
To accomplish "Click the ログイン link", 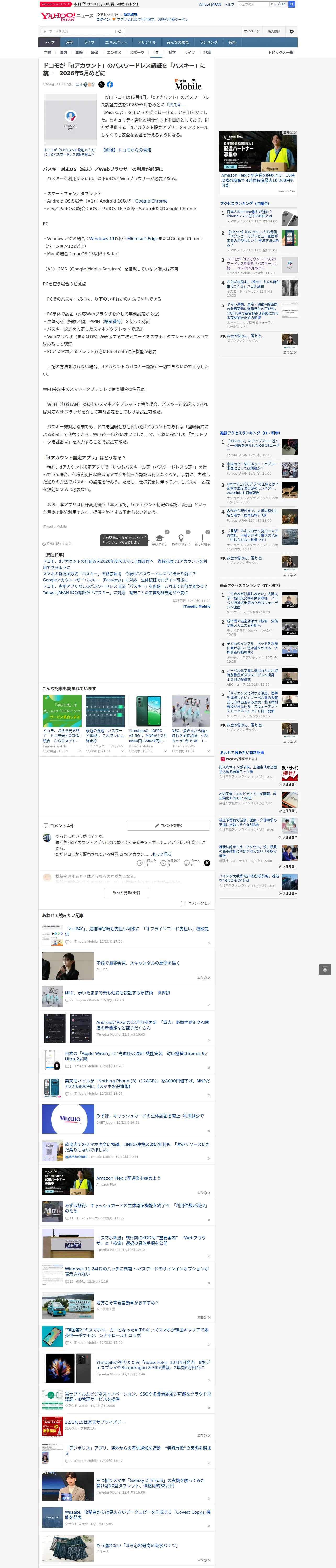I will [103, 20].
